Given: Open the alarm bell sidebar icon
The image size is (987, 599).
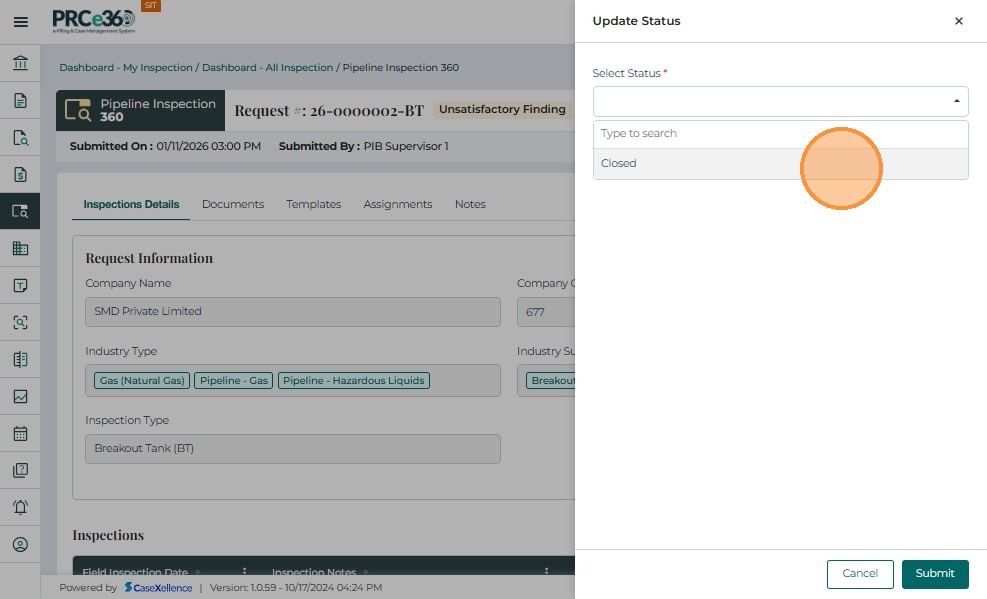Looking at the screenshot, I should pos(20,507).
